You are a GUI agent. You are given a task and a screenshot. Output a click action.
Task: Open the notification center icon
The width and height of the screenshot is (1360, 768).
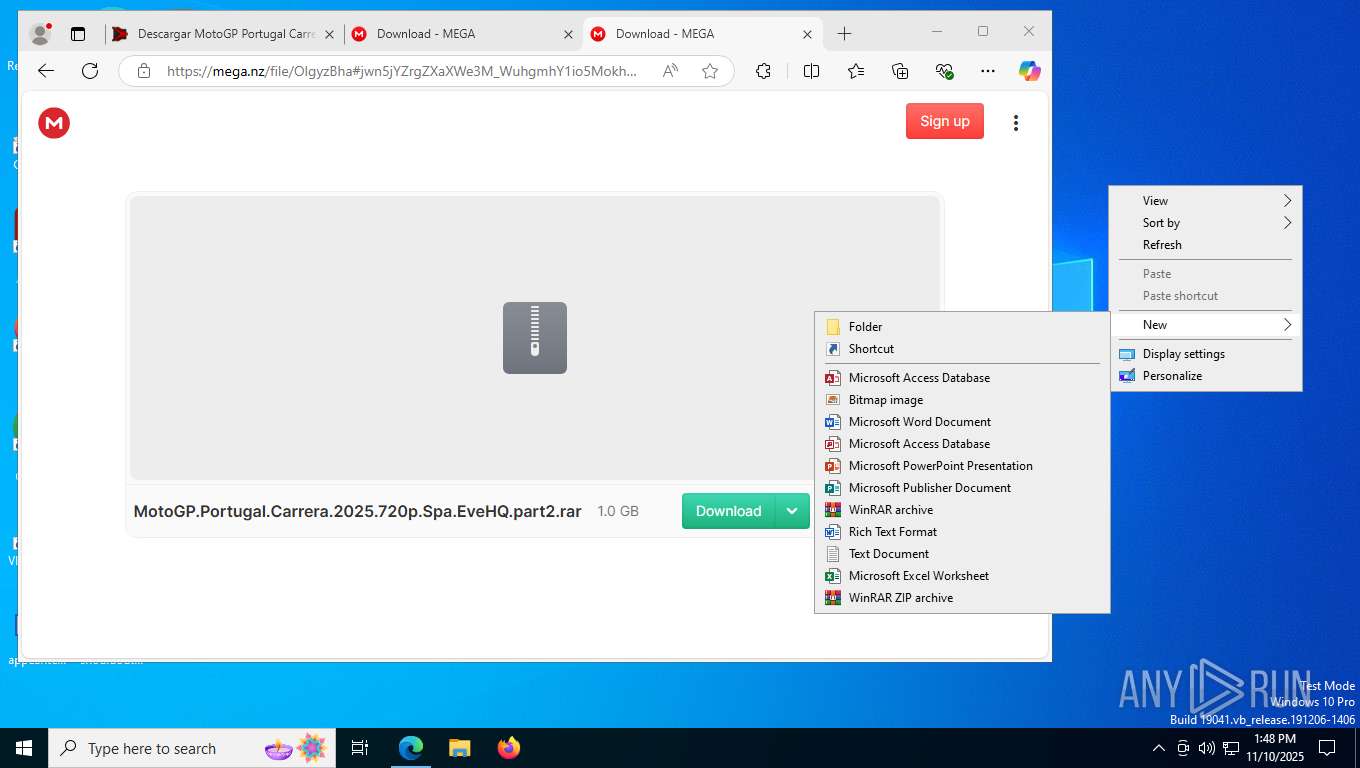1327,748
